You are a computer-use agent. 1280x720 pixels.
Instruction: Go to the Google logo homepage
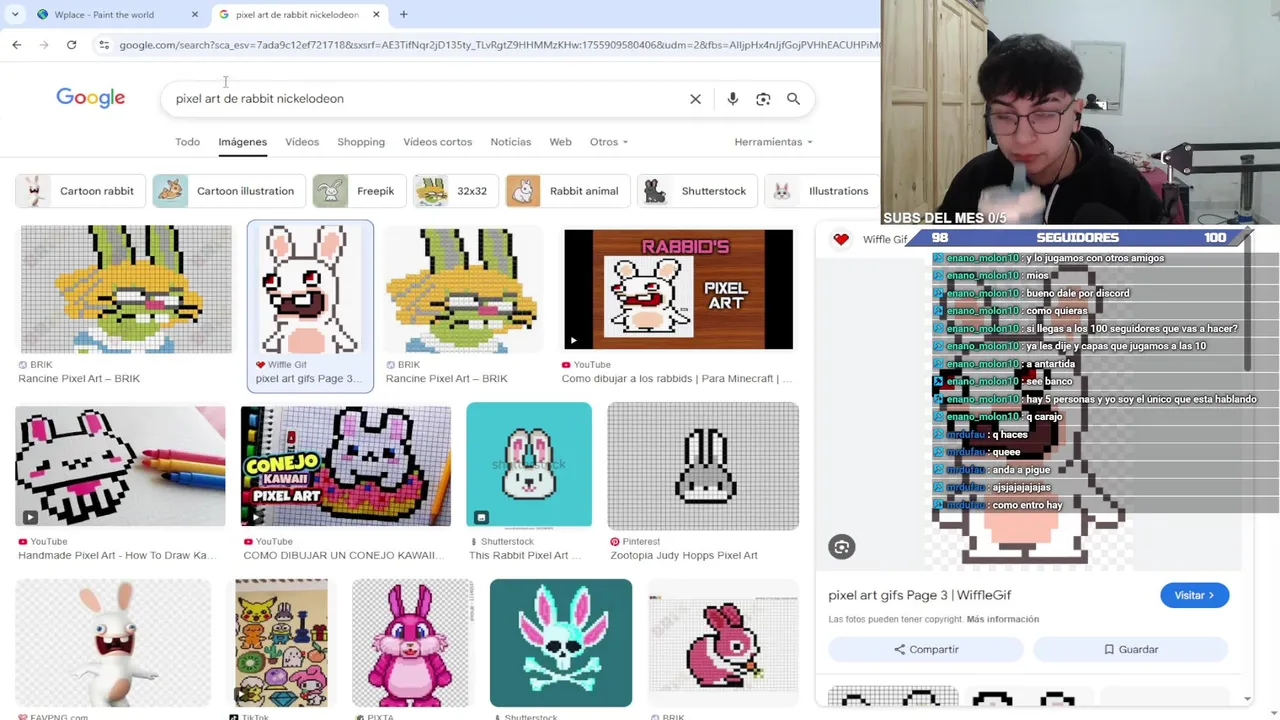coord(91,98)
